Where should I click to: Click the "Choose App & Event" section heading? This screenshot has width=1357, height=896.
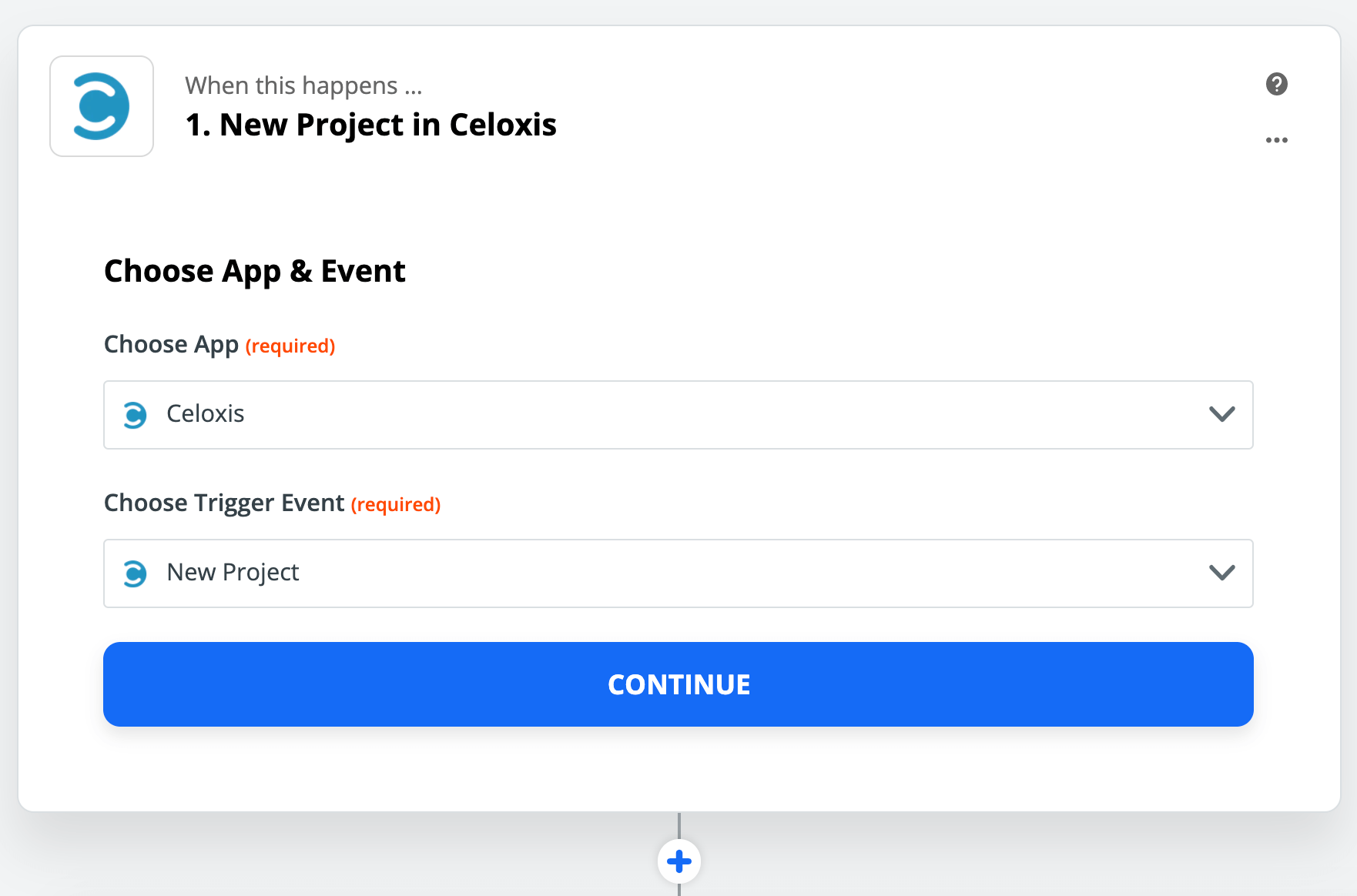(x=254, y=271)
